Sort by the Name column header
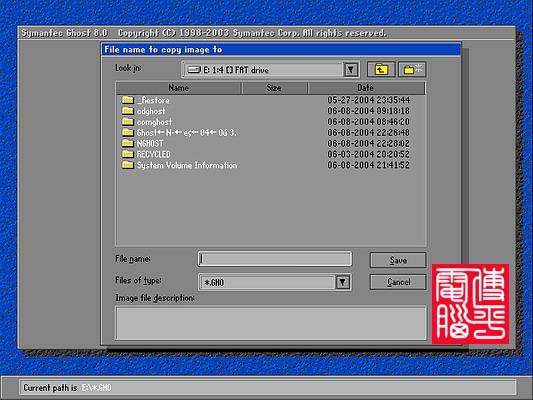 point(179,88)
